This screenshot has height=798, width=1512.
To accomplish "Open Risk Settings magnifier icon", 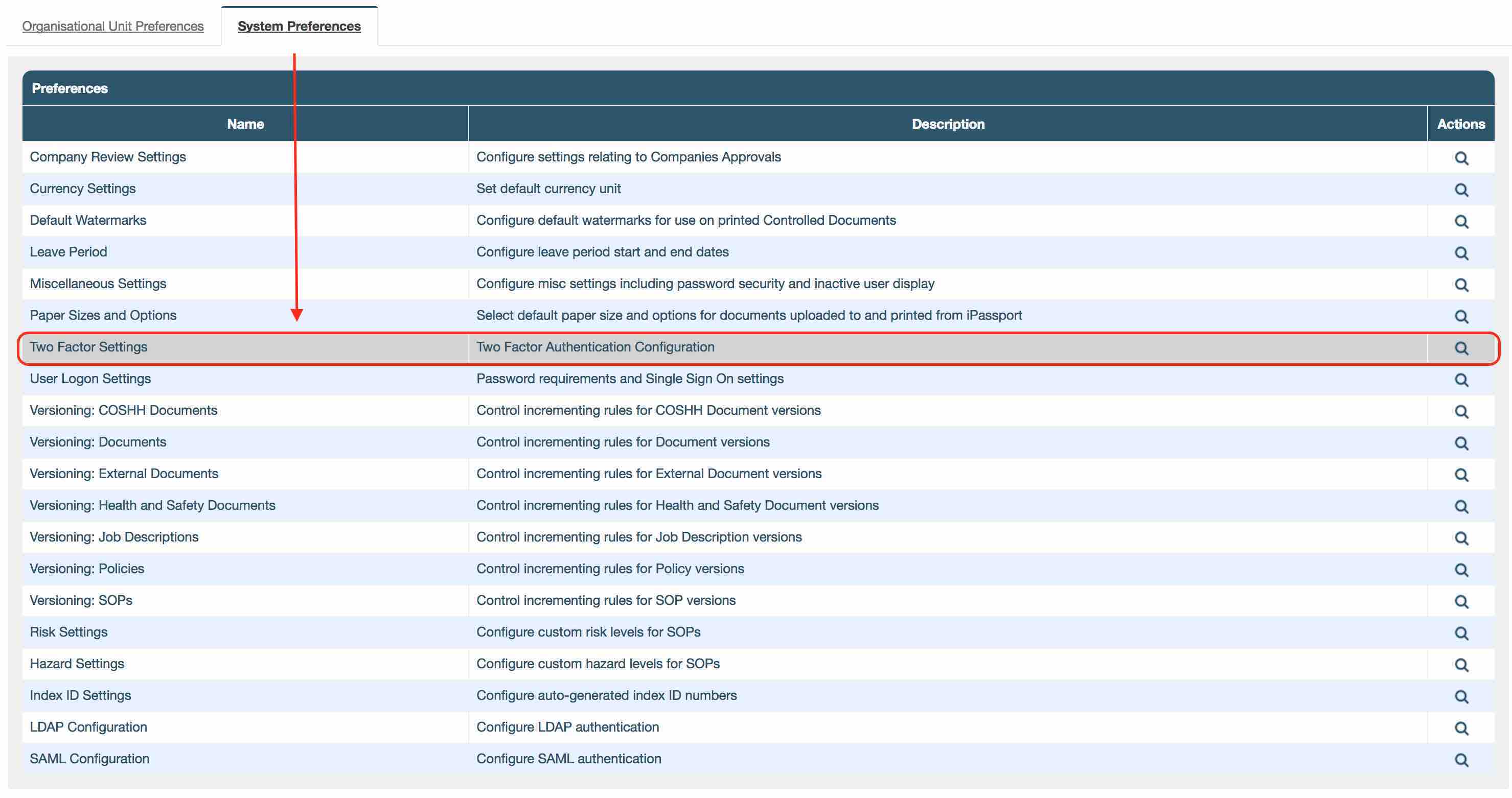I will tap(1461, 633).
